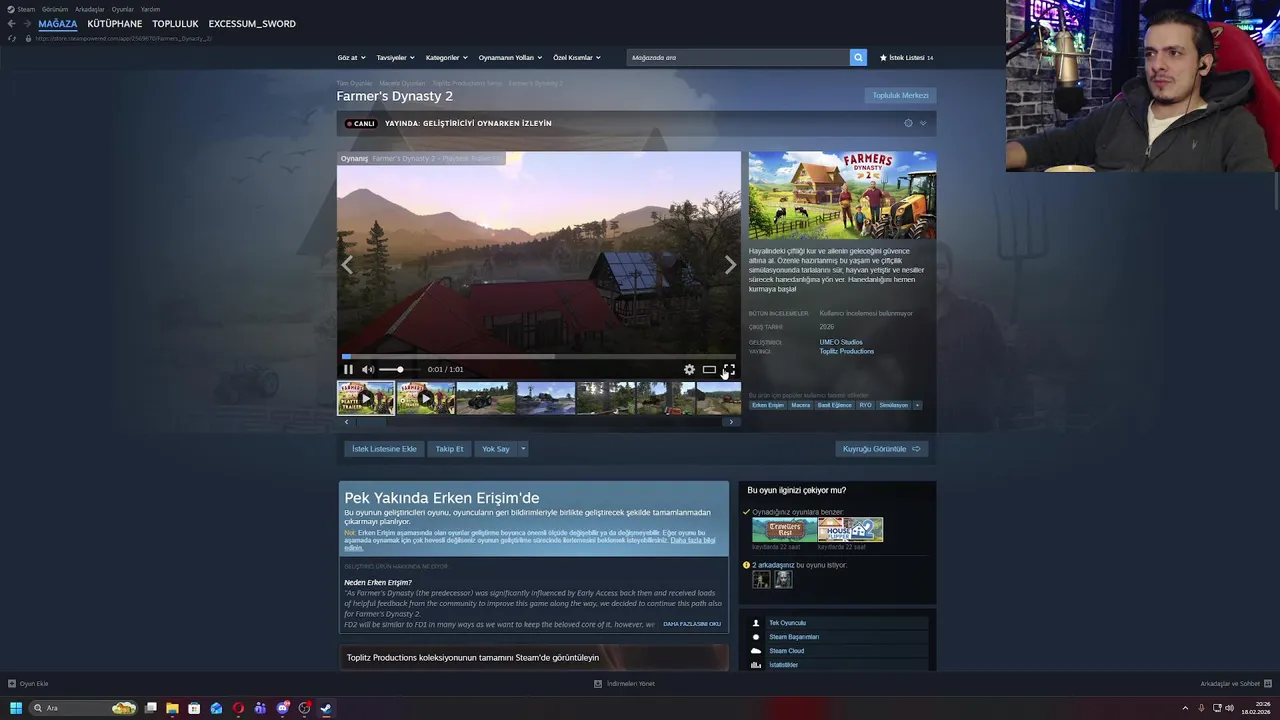Nudge thumbnail strip left arrow
Screen dimensions: 1280x720
[x=346, y=422]
